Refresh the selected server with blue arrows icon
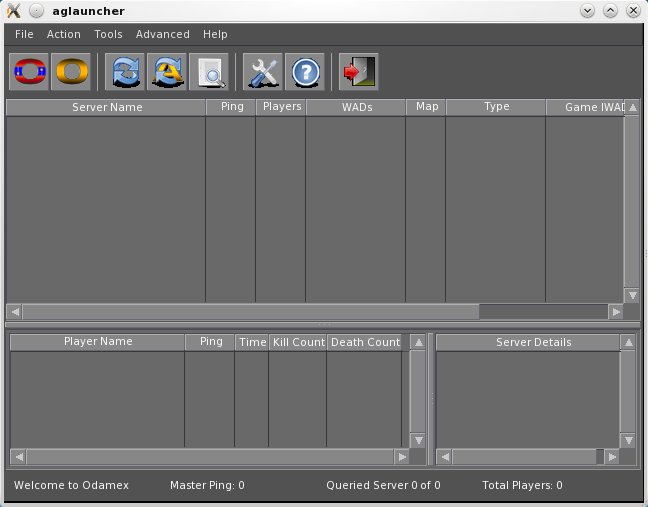This screenshot has width=648, height=507. click(x=126, y=72)
